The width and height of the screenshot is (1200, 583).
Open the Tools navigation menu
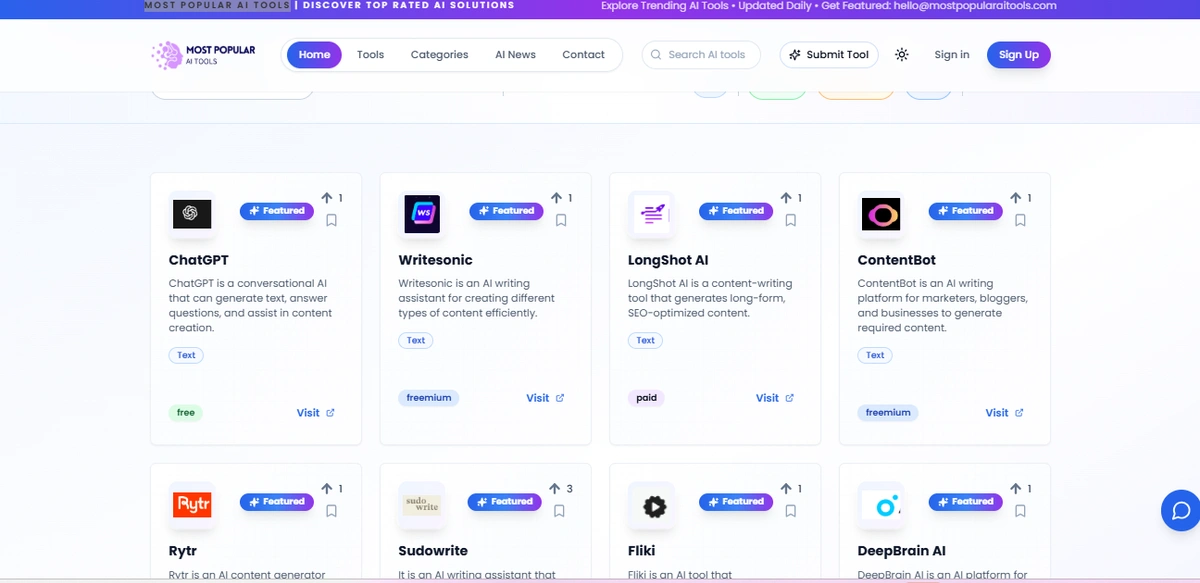tap(370, 55)
